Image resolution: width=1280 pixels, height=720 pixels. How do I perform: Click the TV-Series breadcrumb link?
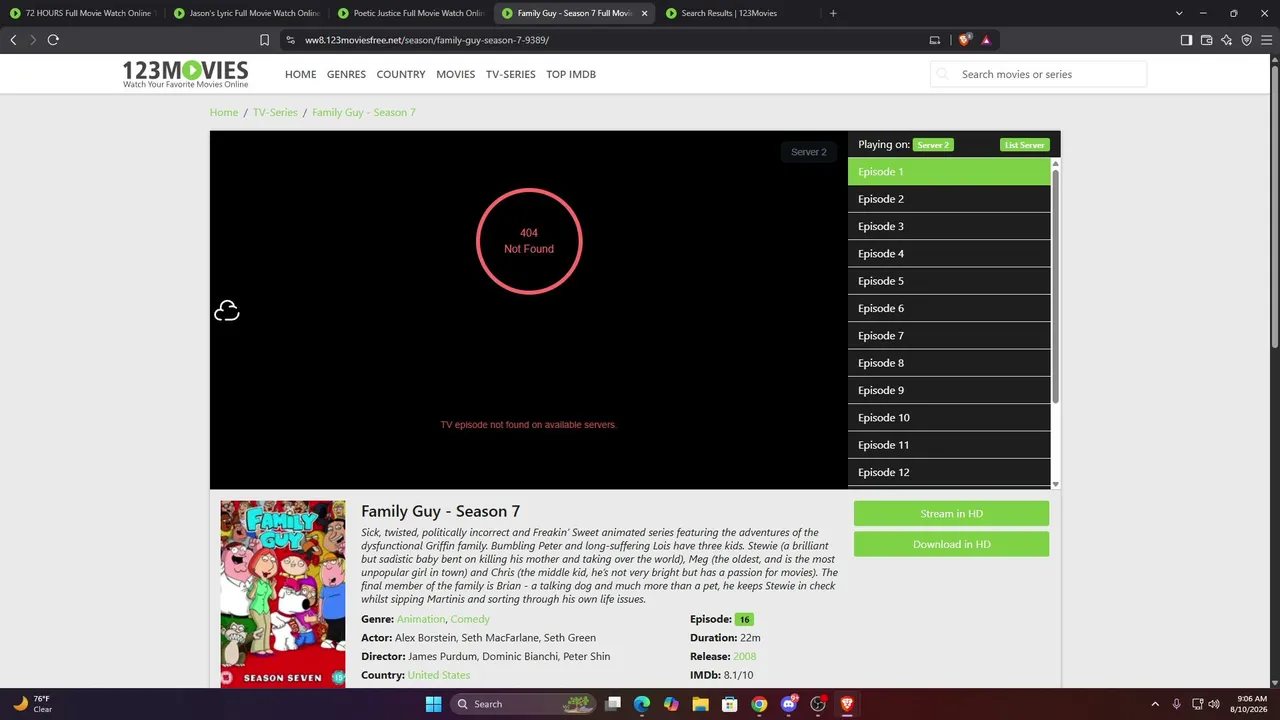tap(275, 112)
